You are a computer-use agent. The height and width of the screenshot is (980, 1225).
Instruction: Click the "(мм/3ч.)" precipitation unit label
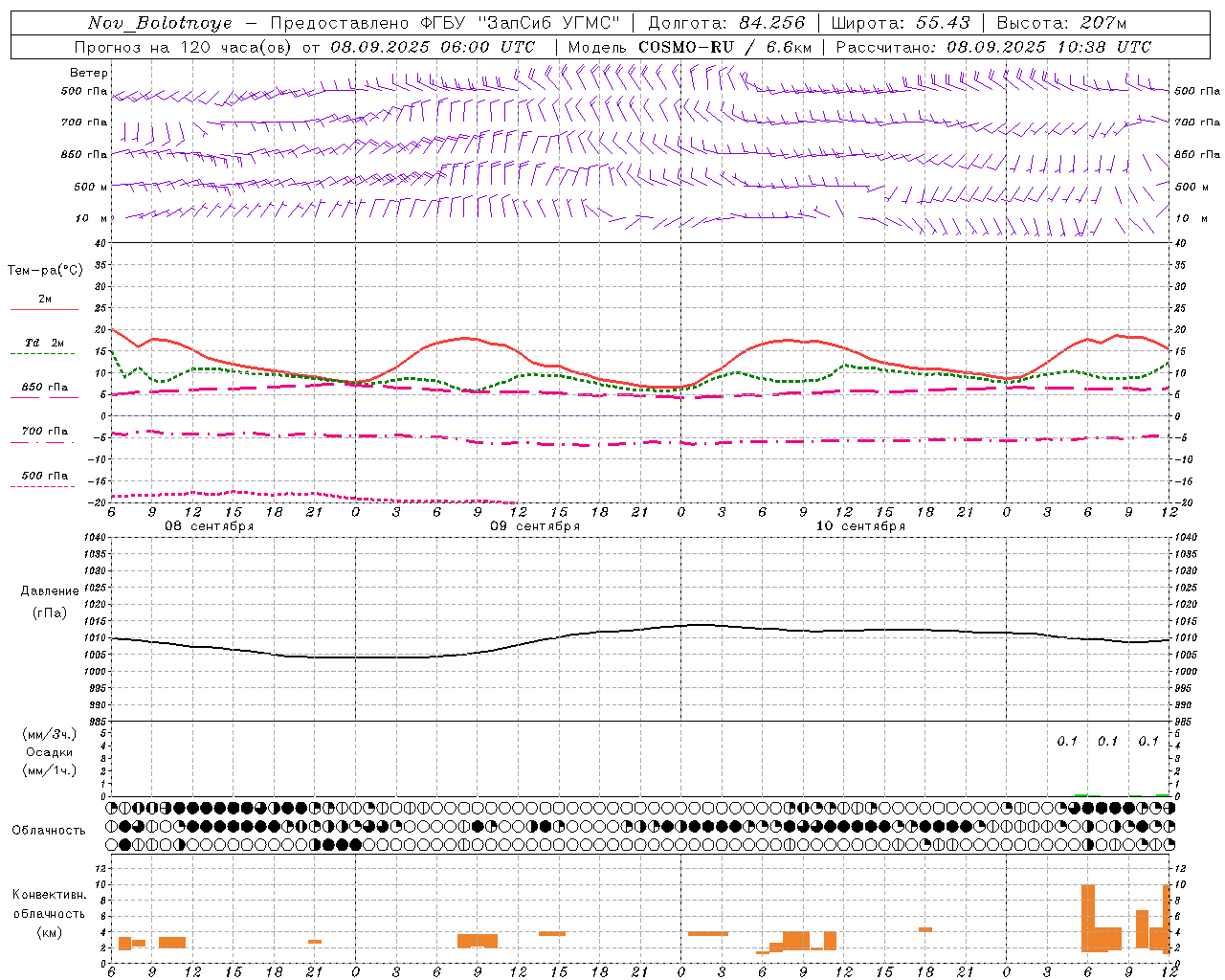click(x=50, y=734)
